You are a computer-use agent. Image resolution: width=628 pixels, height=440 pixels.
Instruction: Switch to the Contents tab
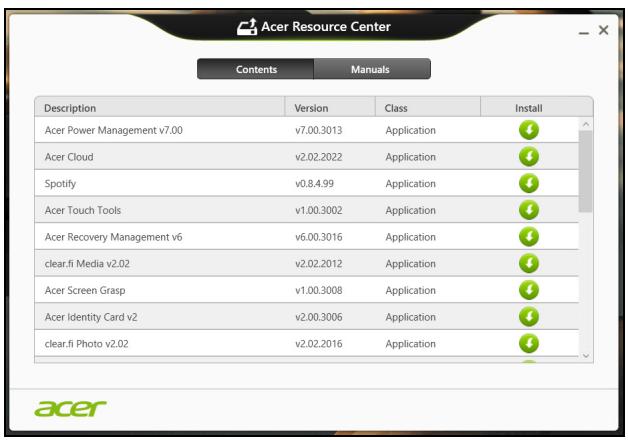coord(256,69)
